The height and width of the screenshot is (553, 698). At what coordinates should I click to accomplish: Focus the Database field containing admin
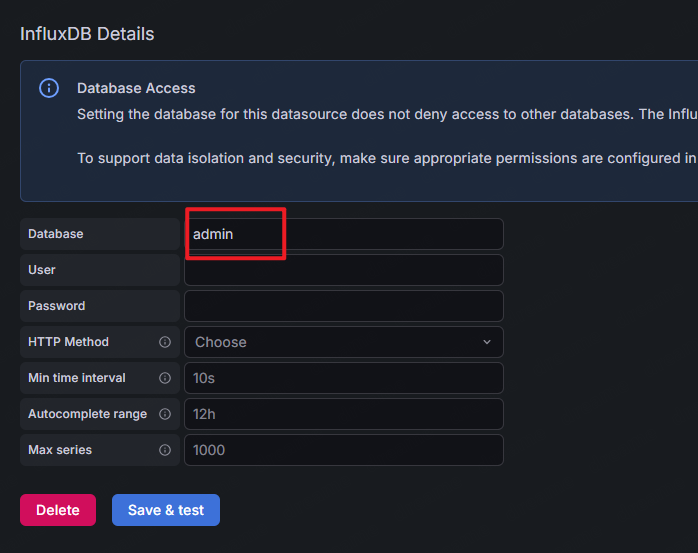(x=343, y=234)
